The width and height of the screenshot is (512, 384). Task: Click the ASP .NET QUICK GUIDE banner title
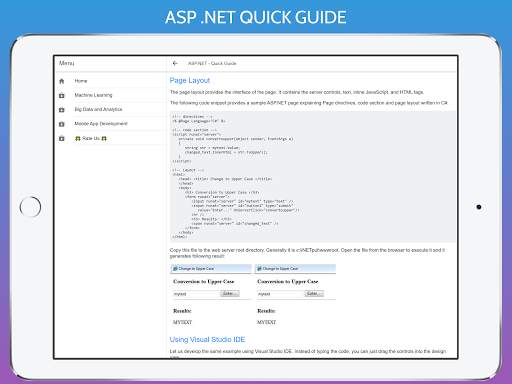click(x=256, y=17)
